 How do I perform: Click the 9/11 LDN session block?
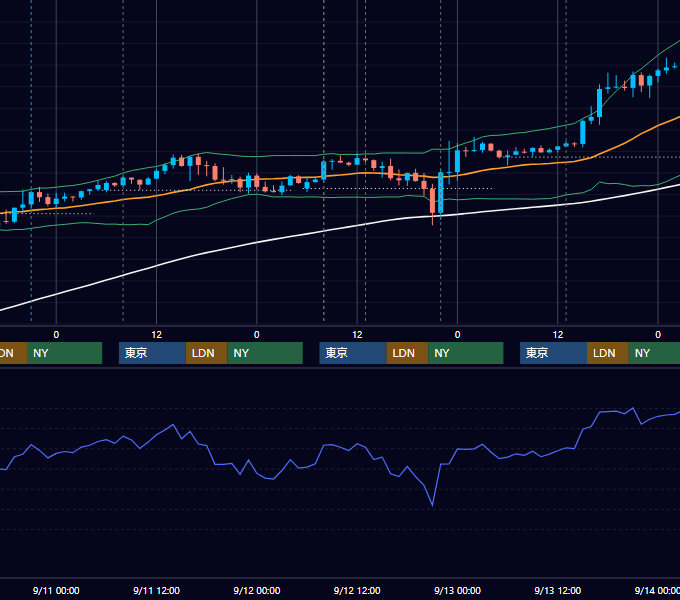click(206, 353)
